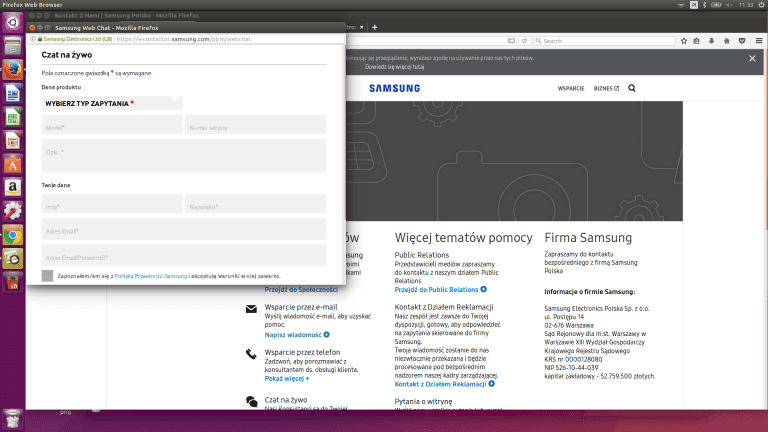Click Firefox icon in Ubuntu launcher
Viewport: 768px width, 432px height.
13,70
